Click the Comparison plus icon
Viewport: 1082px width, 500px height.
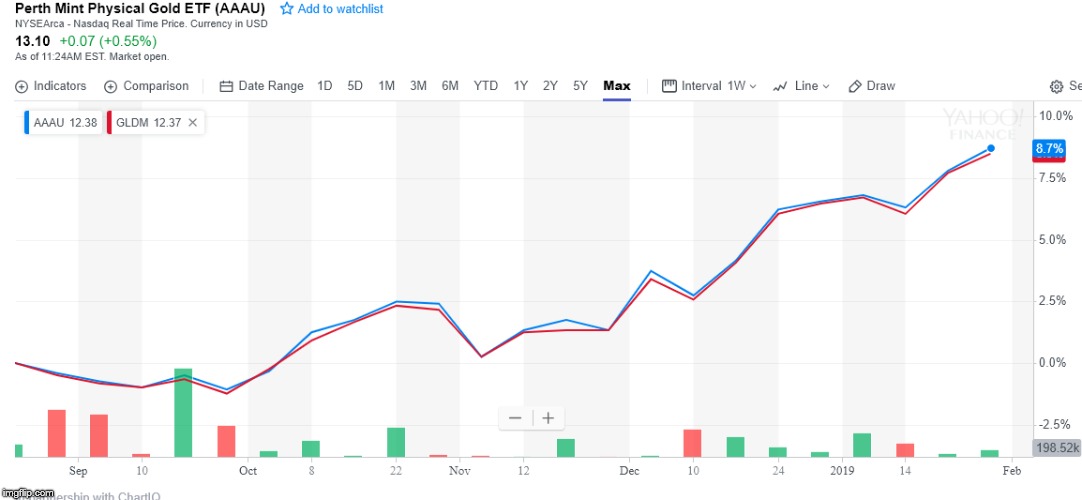click(111, 86)
